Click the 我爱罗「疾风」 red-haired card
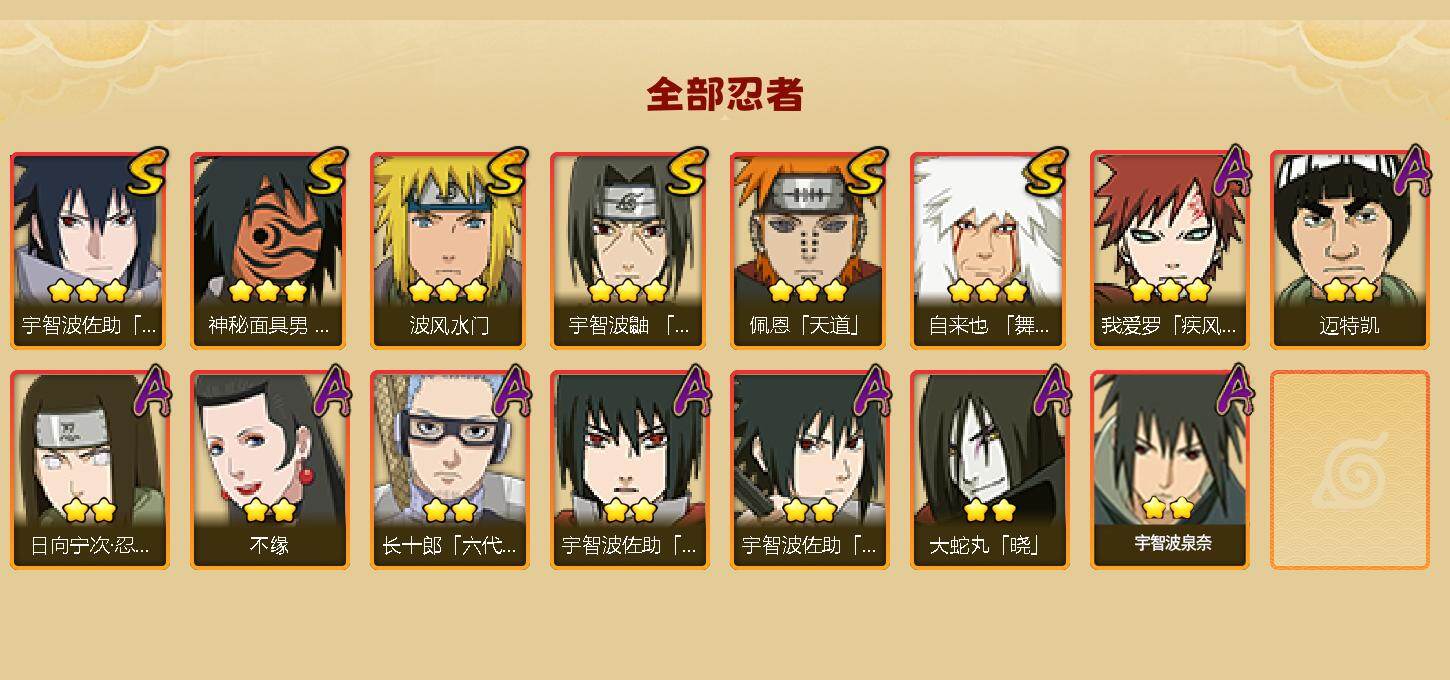 1170,250
